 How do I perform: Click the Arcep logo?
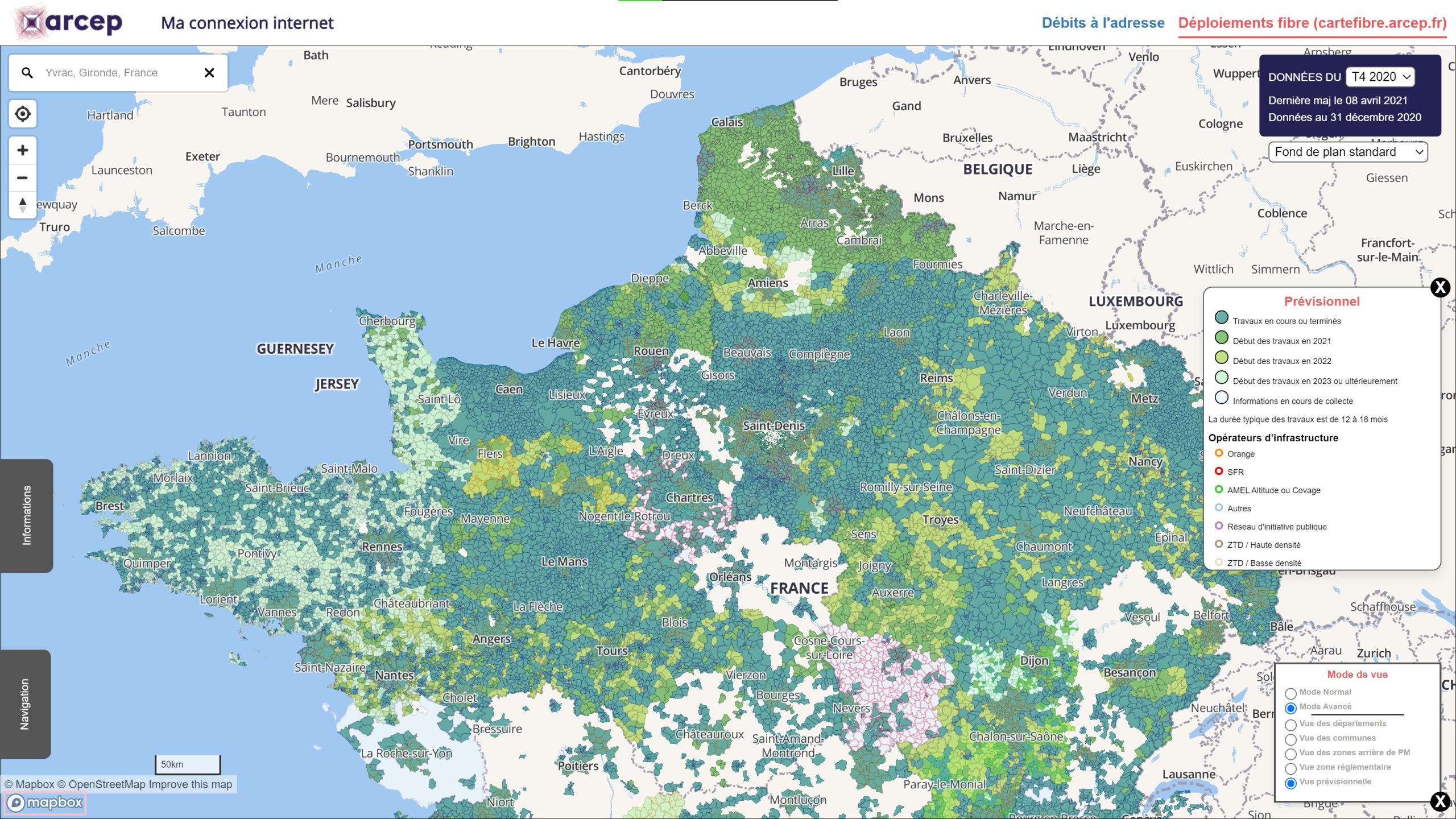69,22
